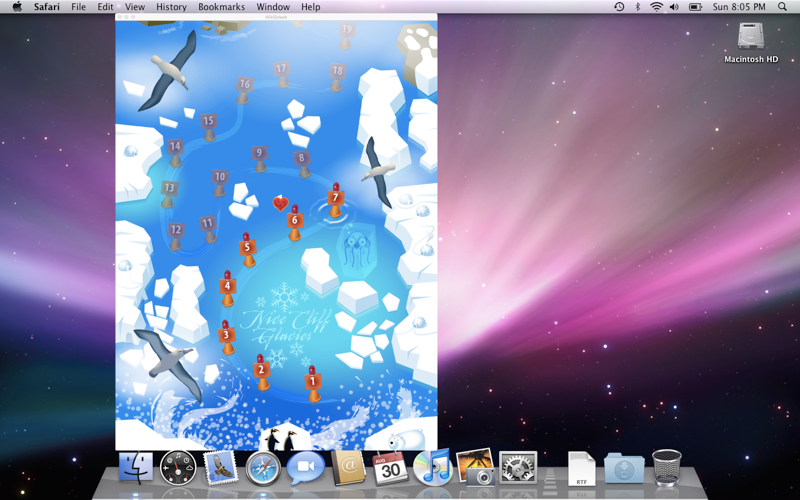Open the History menu
Image resolution: width=800 pixels, height=500 pixels.
(171, 7)
